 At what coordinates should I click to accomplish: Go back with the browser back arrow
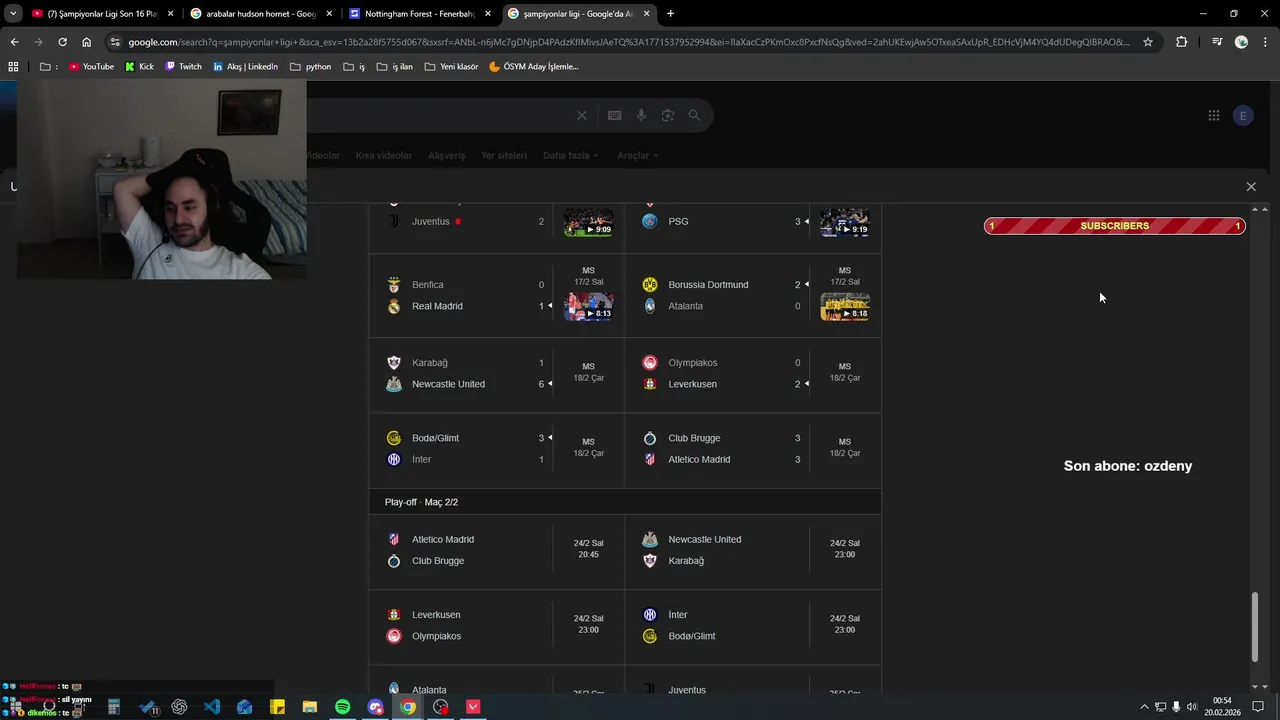pos(14,42)
